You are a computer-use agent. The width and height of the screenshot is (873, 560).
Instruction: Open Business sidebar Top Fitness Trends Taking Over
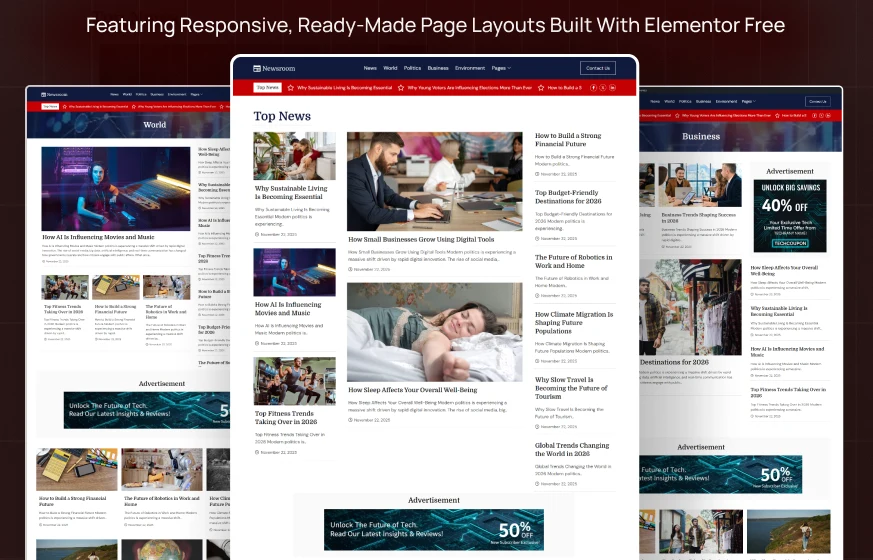click(788, 392)
